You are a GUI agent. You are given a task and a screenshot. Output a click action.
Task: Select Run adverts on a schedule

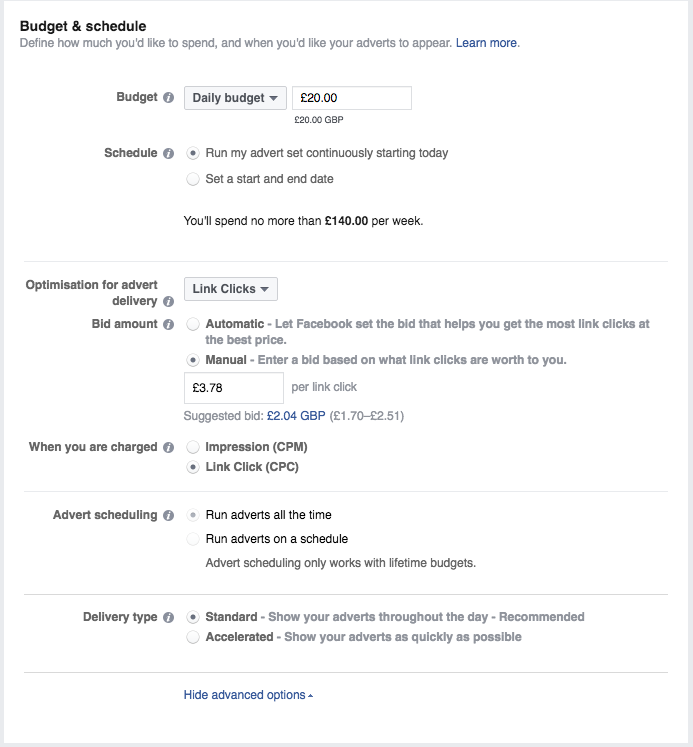[x=193, y=539]
